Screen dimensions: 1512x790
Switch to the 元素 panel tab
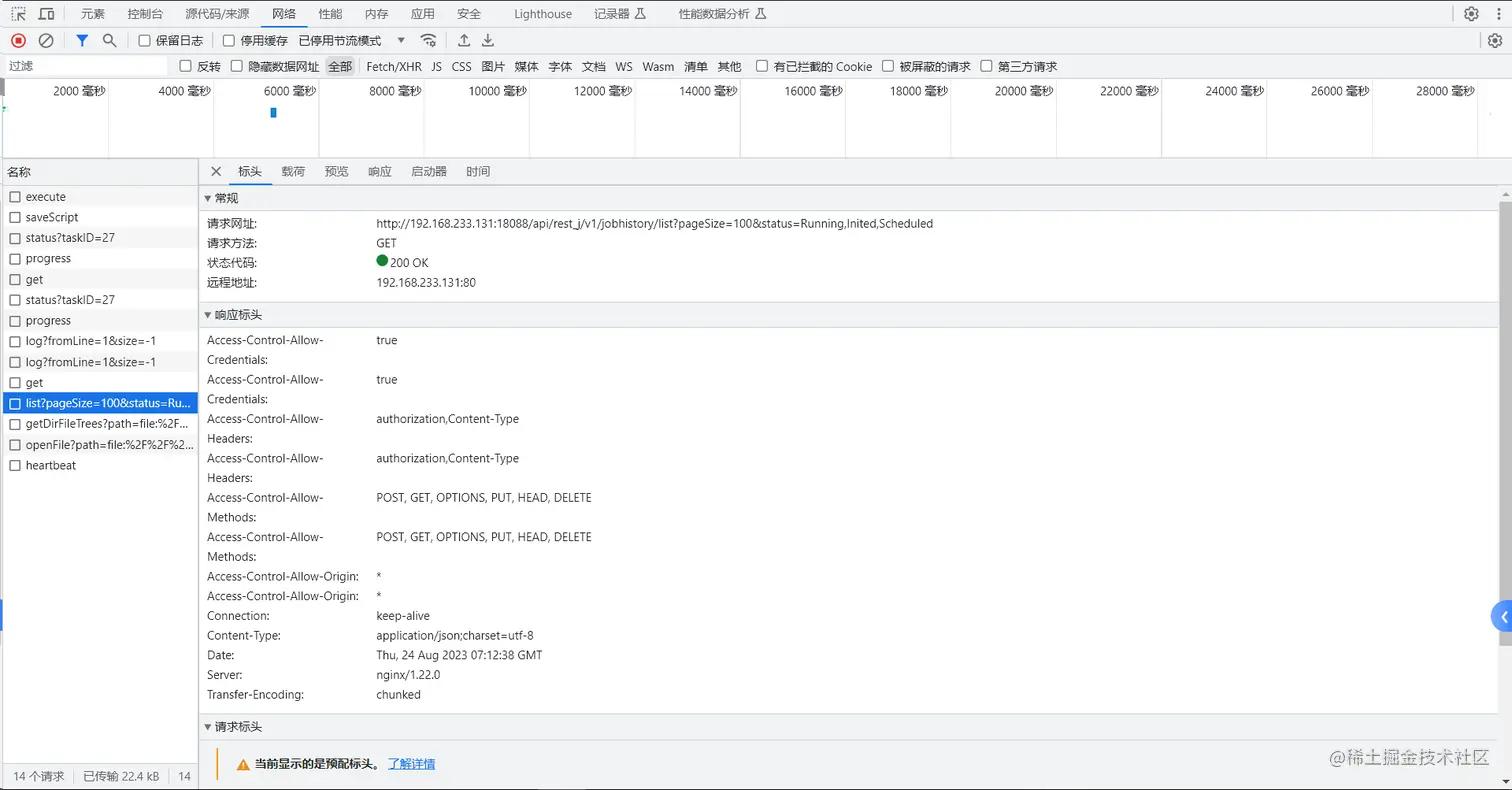click(x=92, y=14)
